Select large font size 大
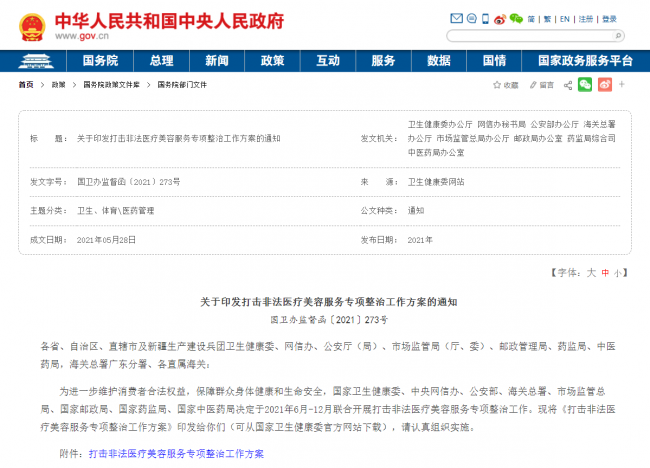The height and width of the screenshot is (468, 650). 591,272
